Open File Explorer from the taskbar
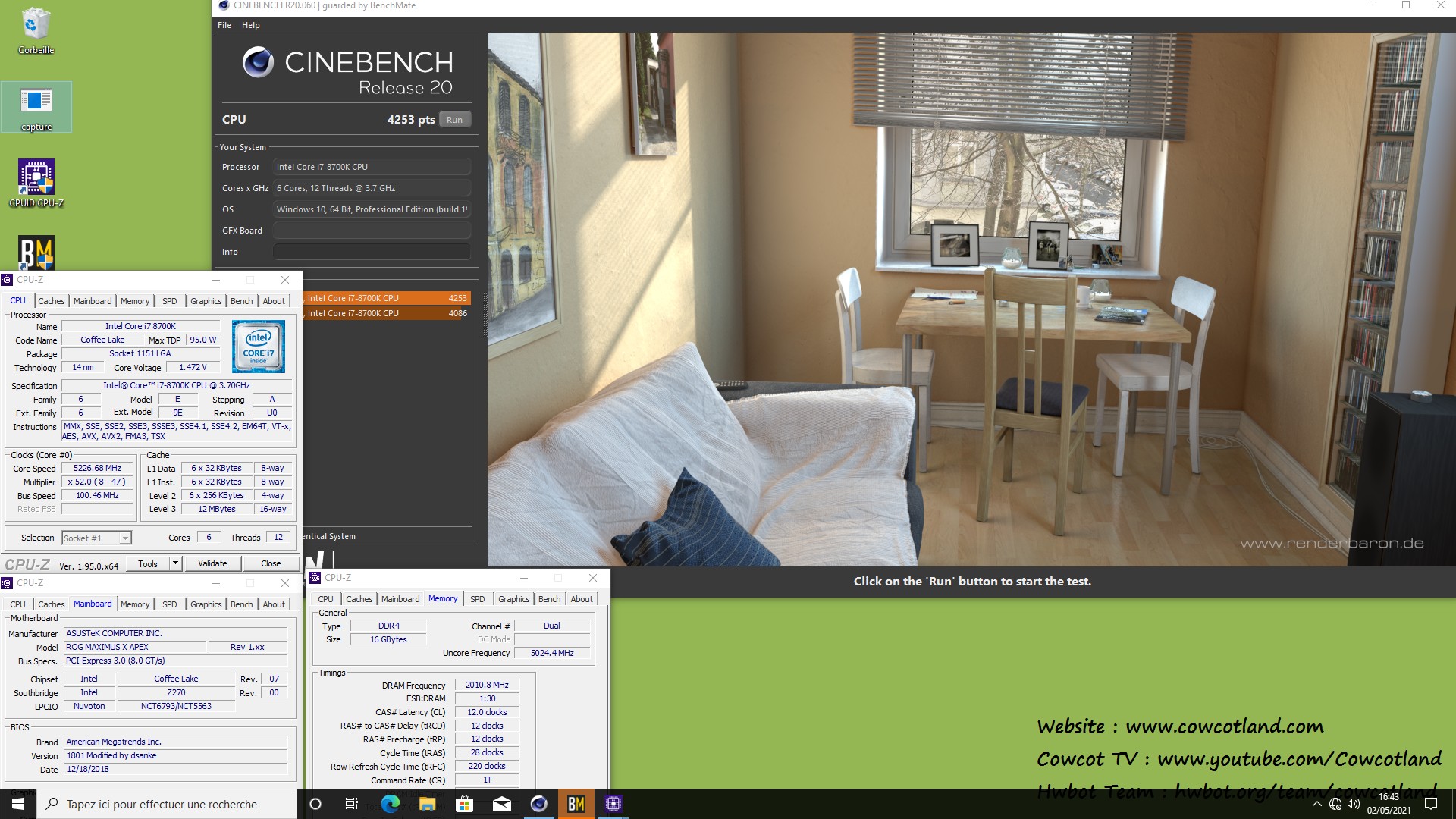Screen dimensions: 1456x819 point(428,804)
